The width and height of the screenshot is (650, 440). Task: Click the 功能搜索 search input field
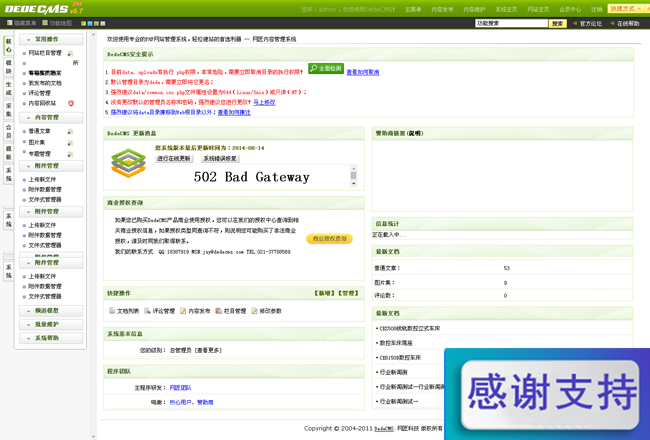click(512, 23)
